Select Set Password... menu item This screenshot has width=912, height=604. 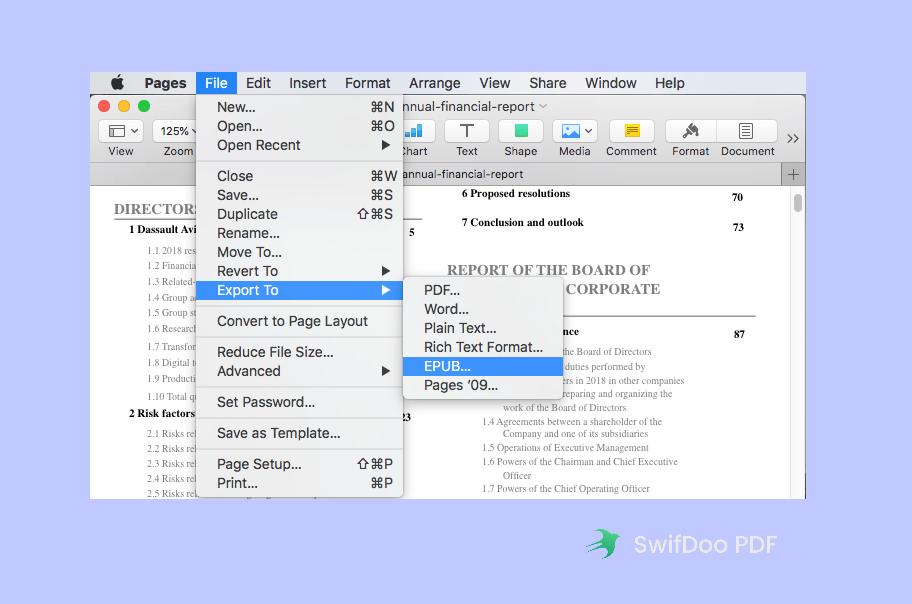click(x=300, y=402)
